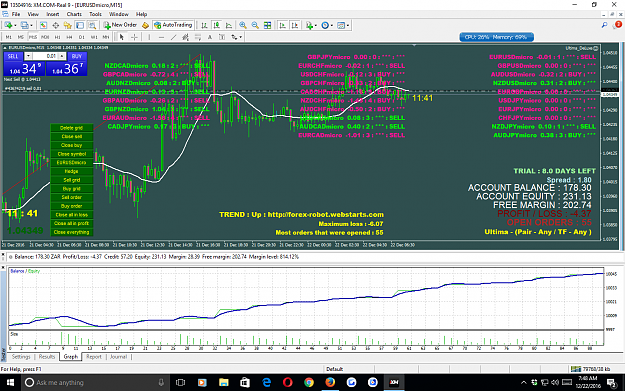Image resolution: width=625 pixels, height=391 pixels.
Task: Switch to tester Journal tab
Action: pos(118,357)
